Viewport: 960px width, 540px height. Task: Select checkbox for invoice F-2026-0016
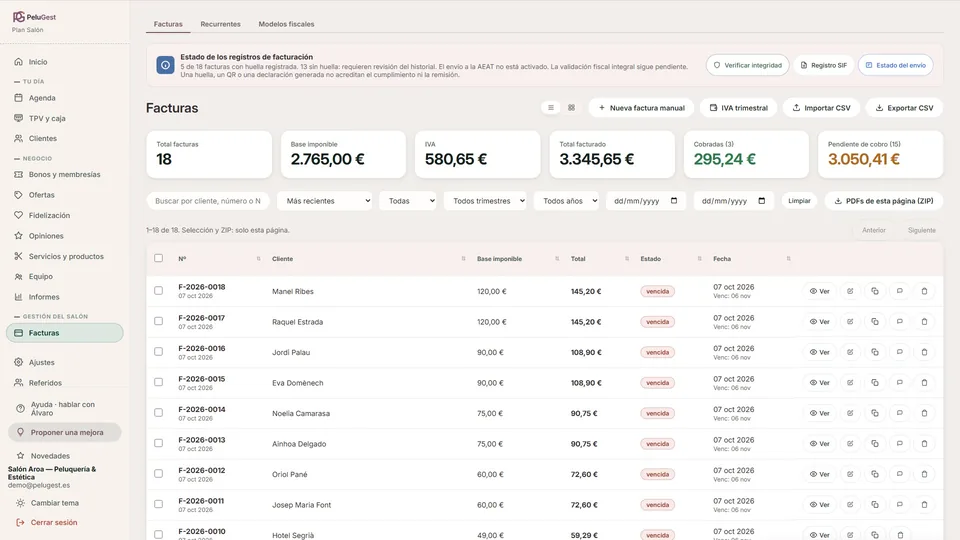click(159, 352)
